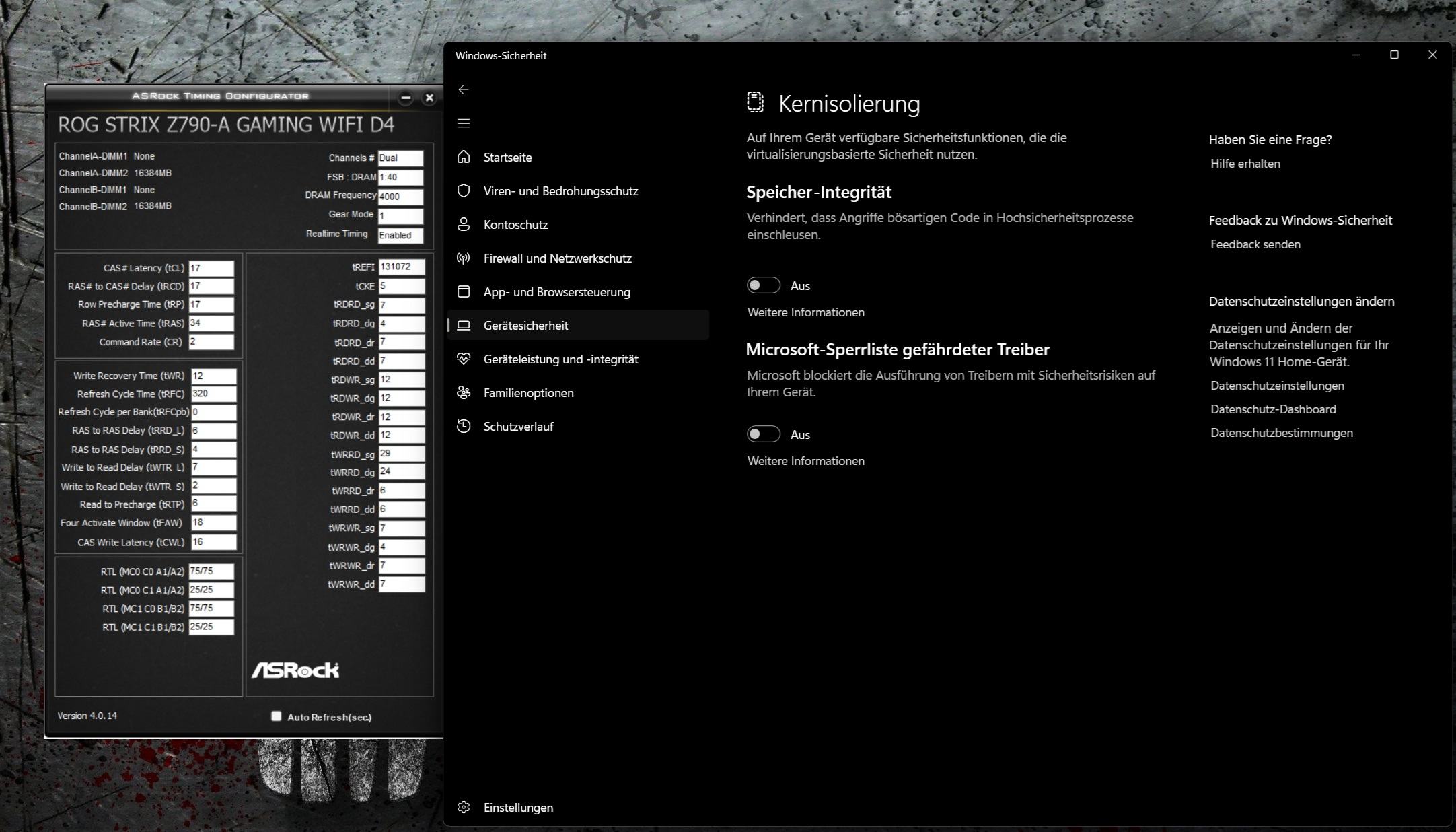Viewport: 1456px width, 832px height.
Task: Click the tCKE value field
Action: tap(402, 286)
